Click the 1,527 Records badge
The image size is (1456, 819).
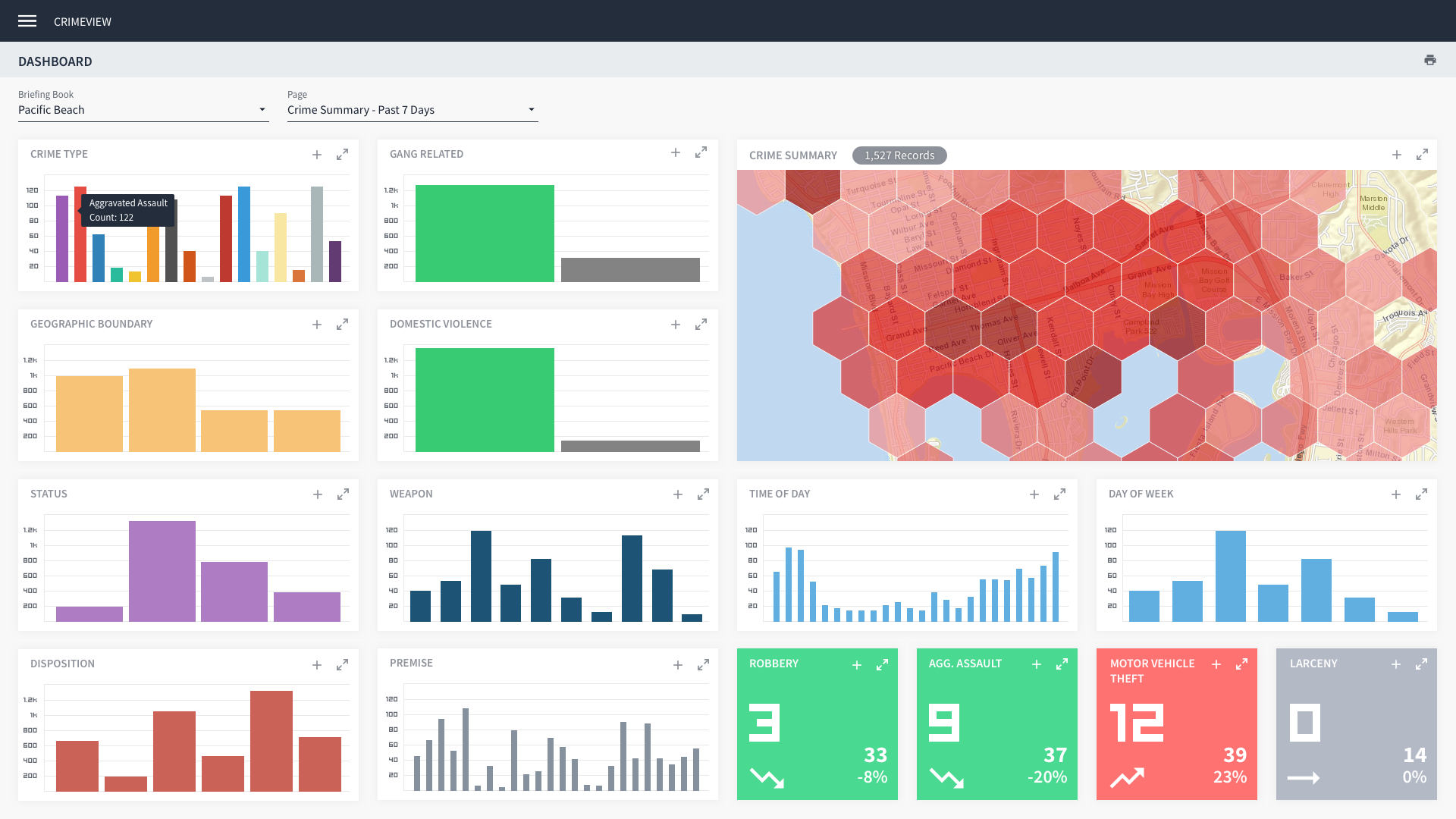(899, 155)
